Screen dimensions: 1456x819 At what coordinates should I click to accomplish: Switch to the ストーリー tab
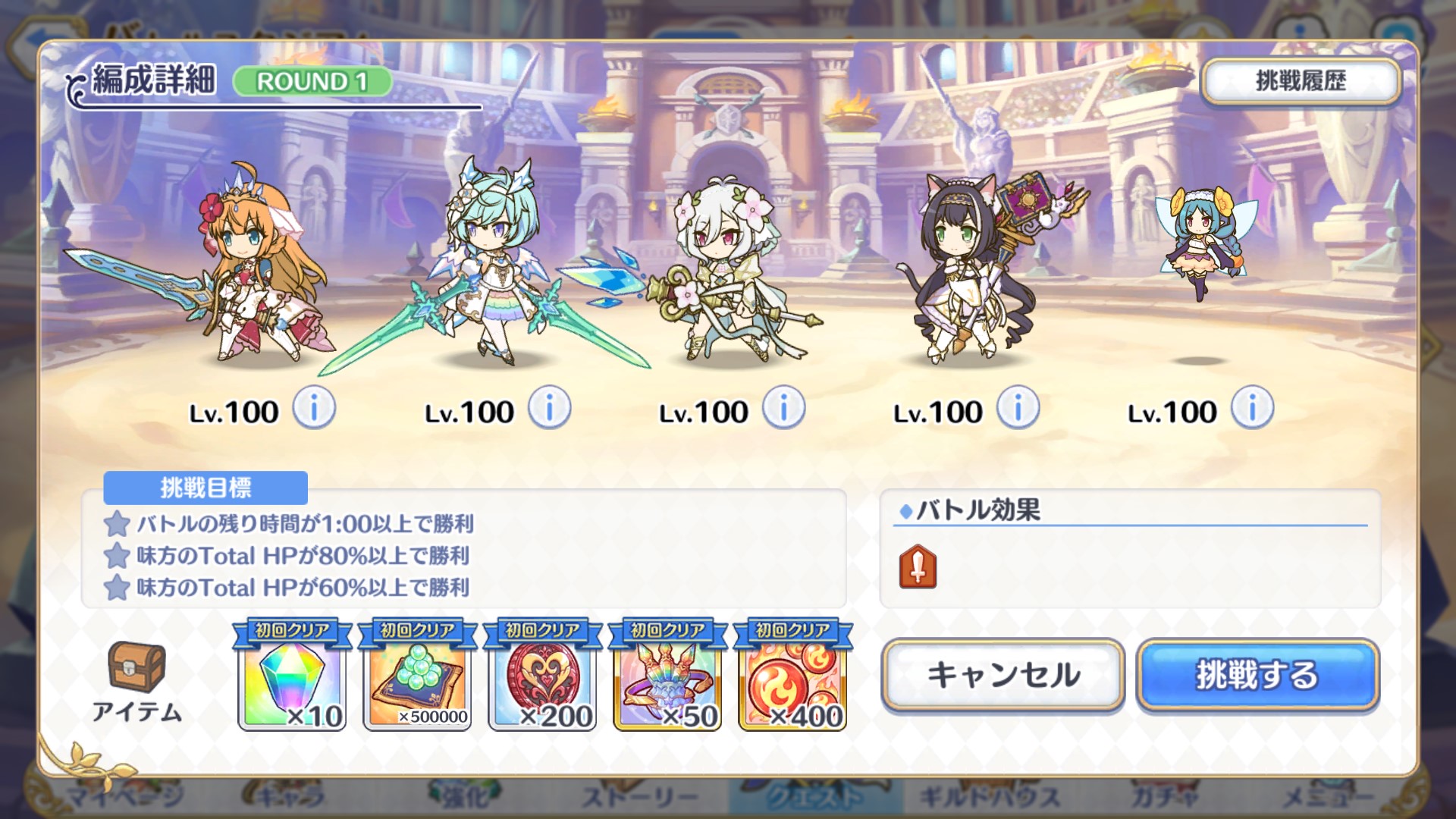[639, 797]
